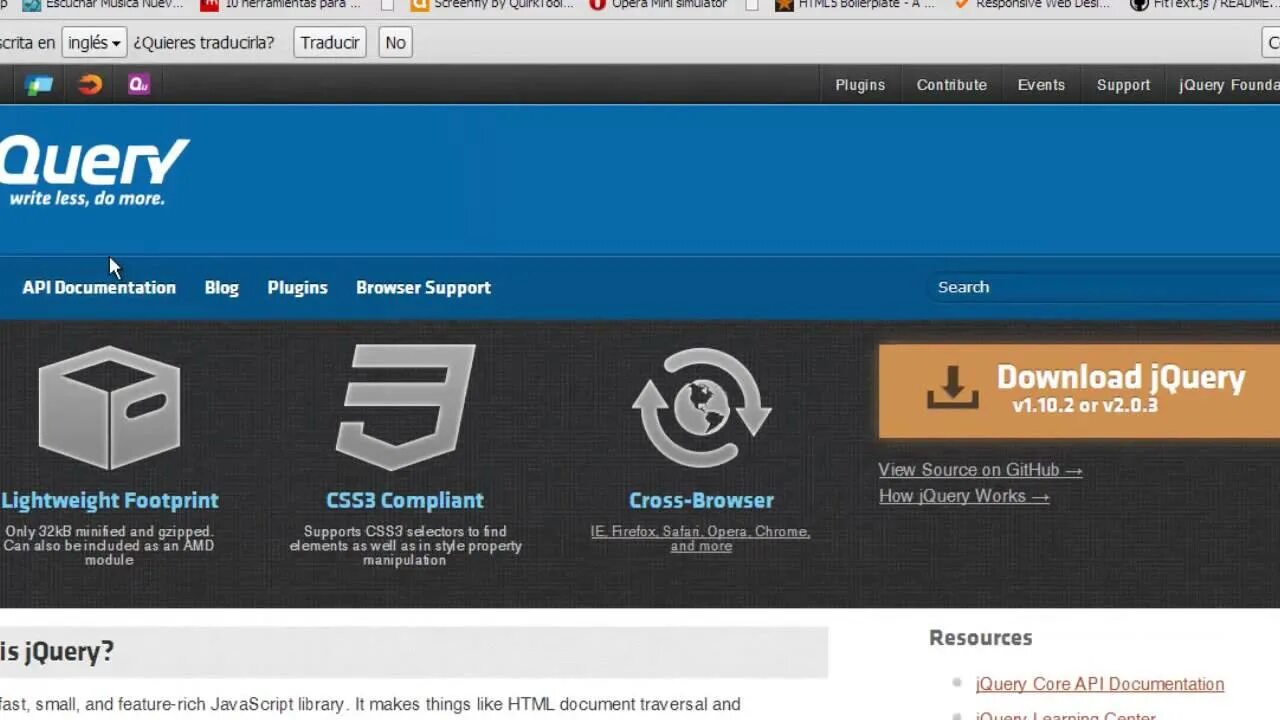Click the Cross-Browser heading
This screenshot has height=720, width=1280.
point(701,500)
